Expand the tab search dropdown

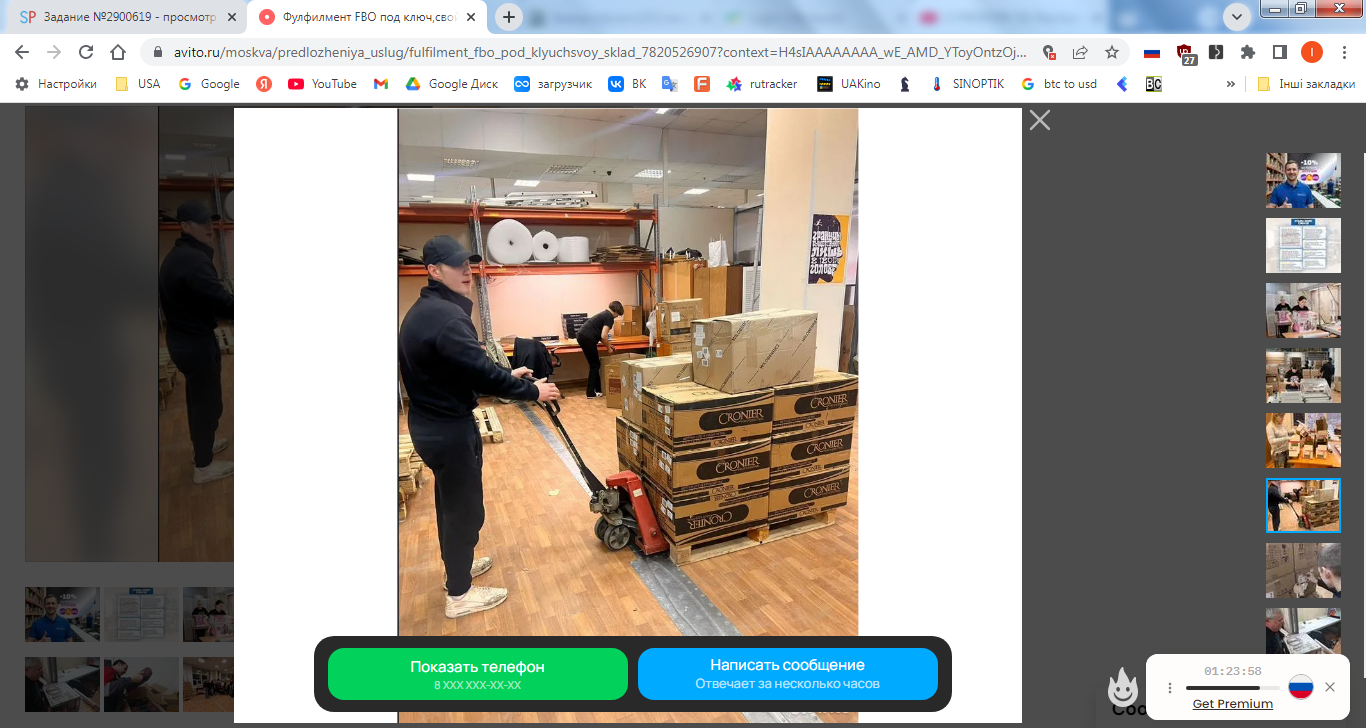click(x=1237, y=17)
